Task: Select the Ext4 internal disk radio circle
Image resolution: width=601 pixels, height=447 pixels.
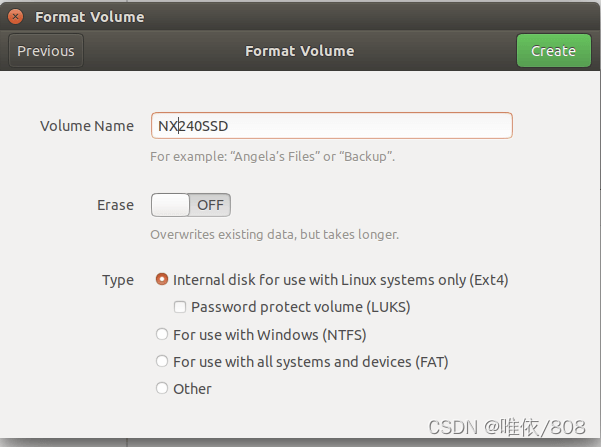Action: pos(162,279)
